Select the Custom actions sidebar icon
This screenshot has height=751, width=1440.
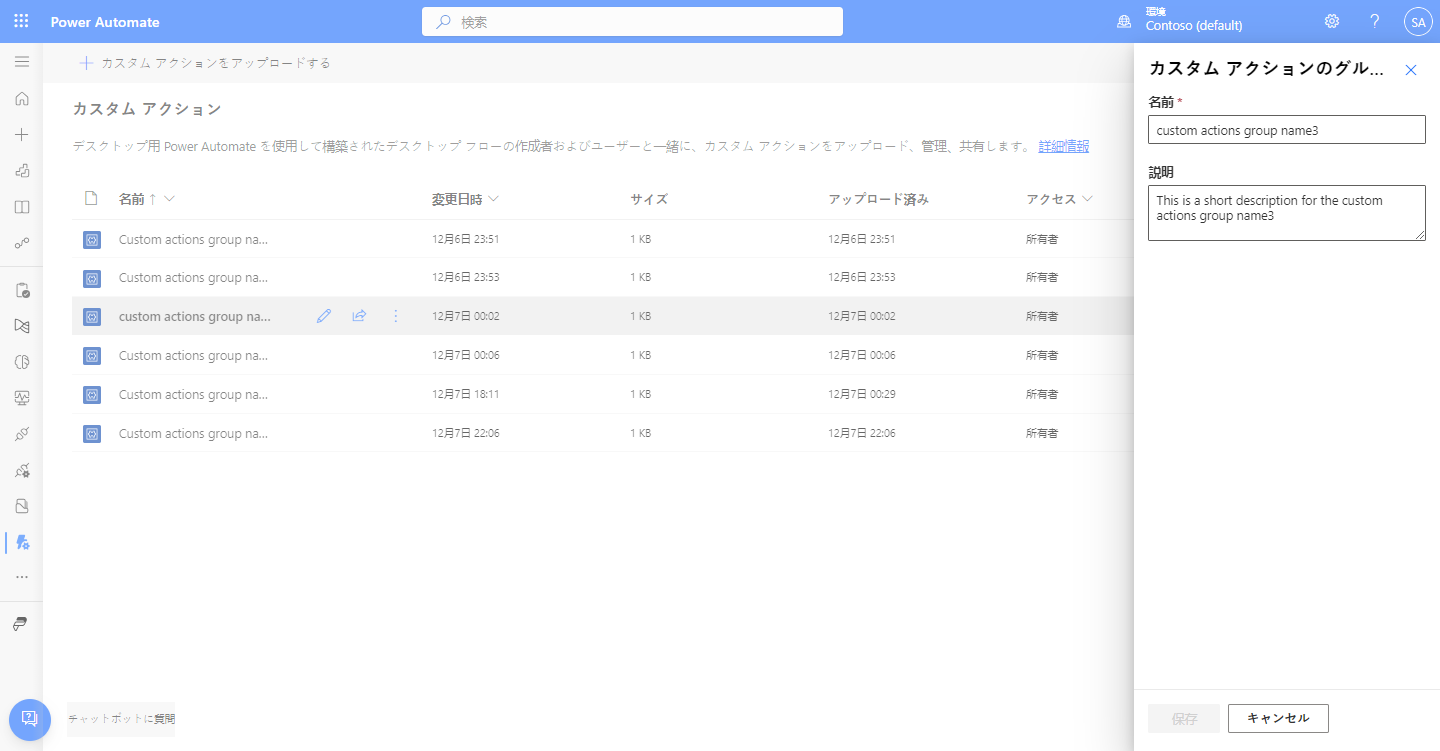pyautogui.click(x=21, y=542)
